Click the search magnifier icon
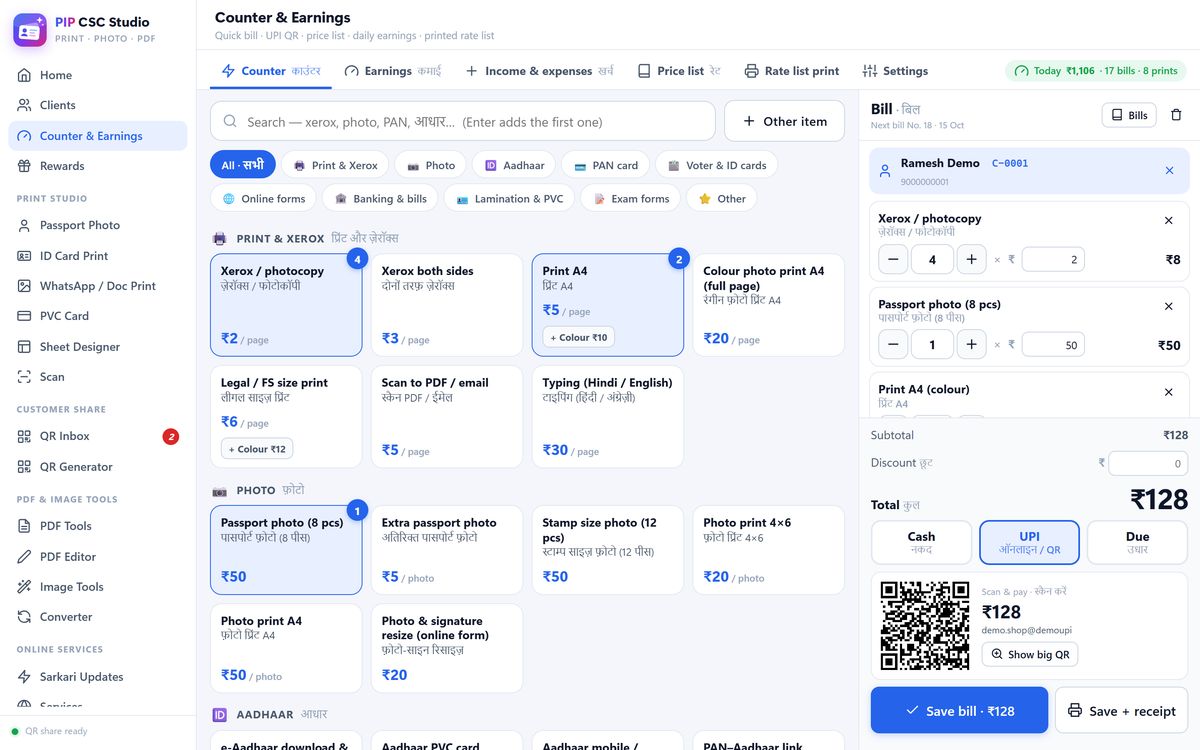The height and width of the screenshot is (750, 1200). [x=230, y=122]
